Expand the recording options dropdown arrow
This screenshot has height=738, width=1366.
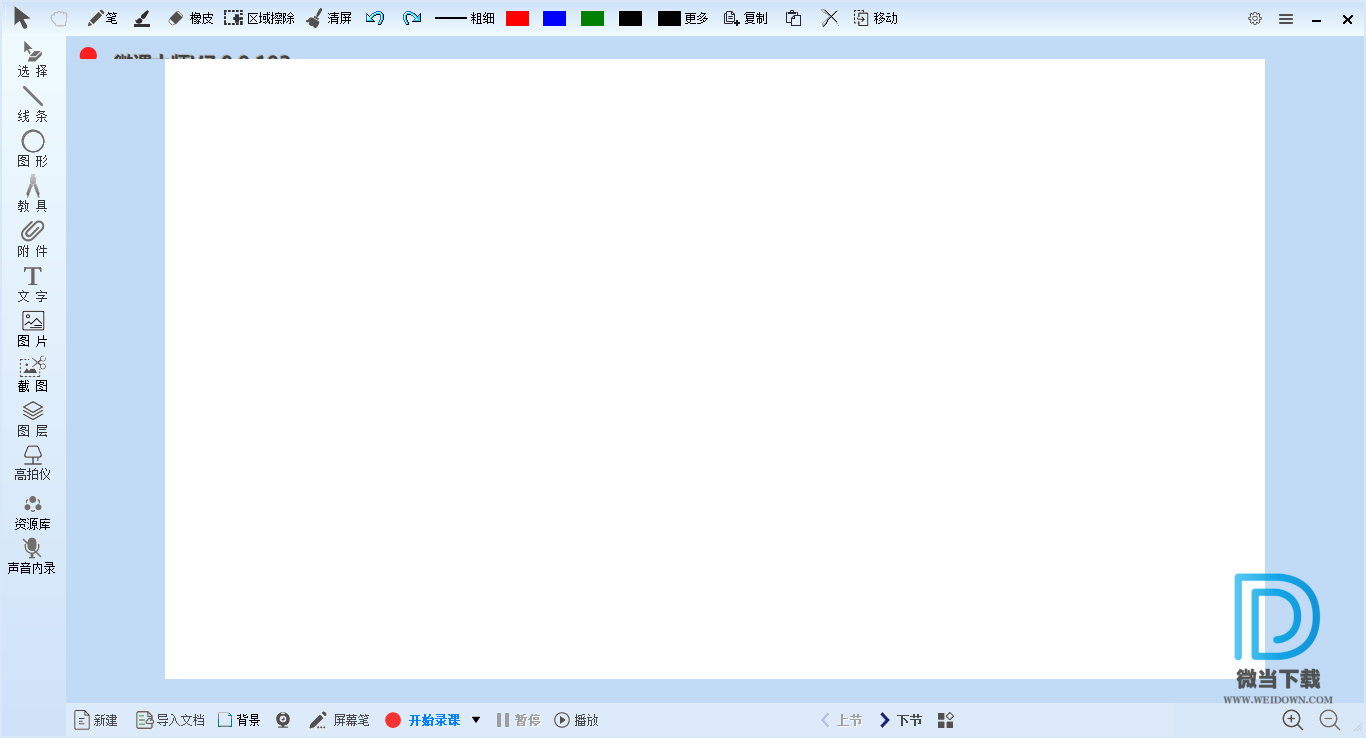pos(476,720)
